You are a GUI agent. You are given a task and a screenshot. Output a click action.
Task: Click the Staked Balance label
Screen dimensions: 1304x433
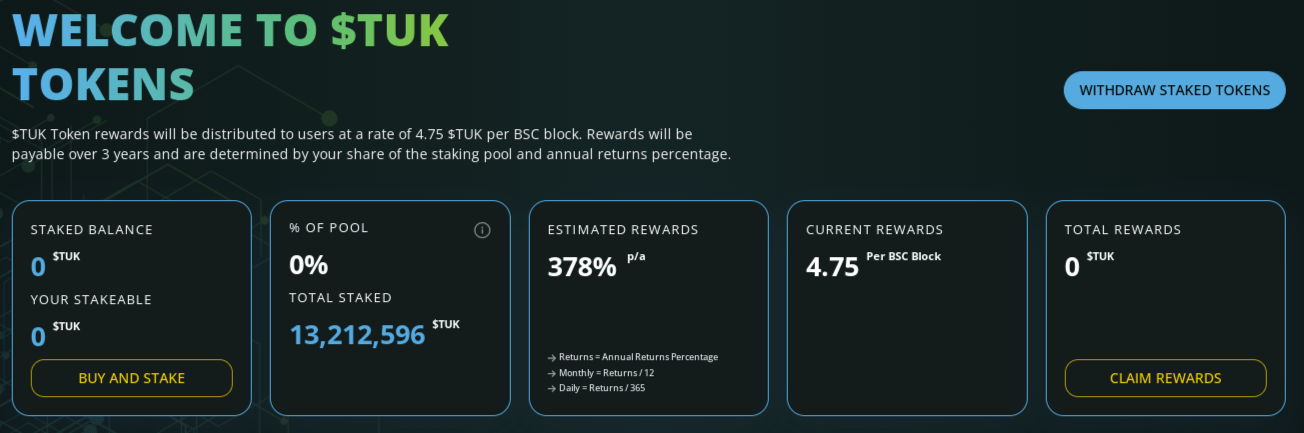[92, 229]
